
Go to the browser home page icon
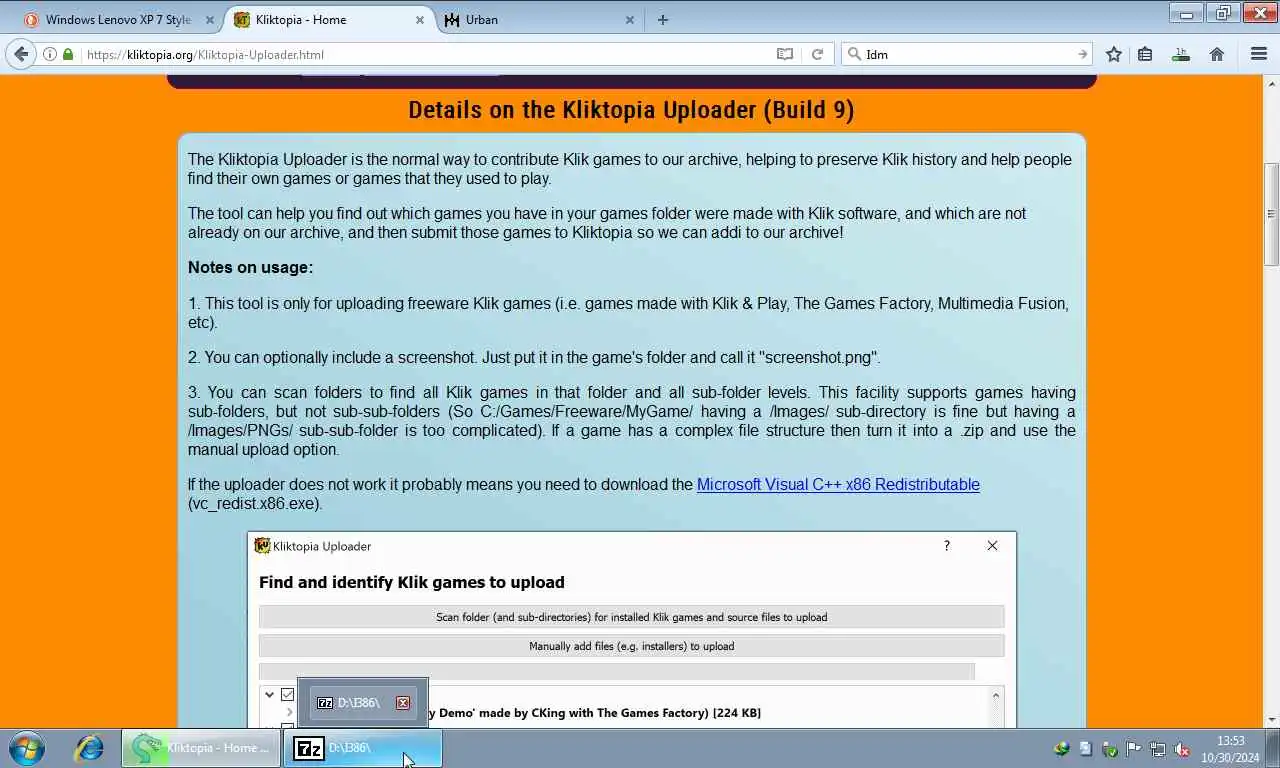coord(1217,54)
